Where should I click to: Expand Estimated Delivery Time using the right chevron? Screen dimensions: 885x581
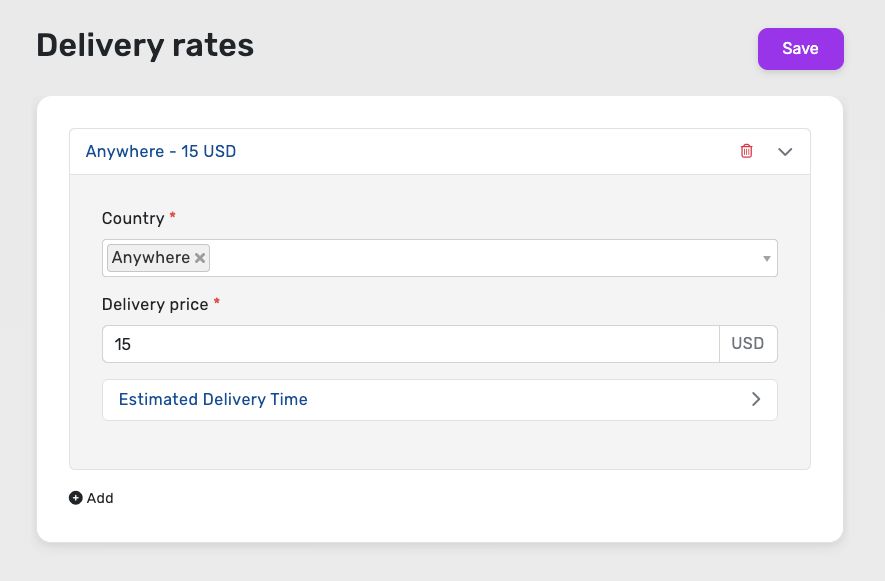point(756,399)
